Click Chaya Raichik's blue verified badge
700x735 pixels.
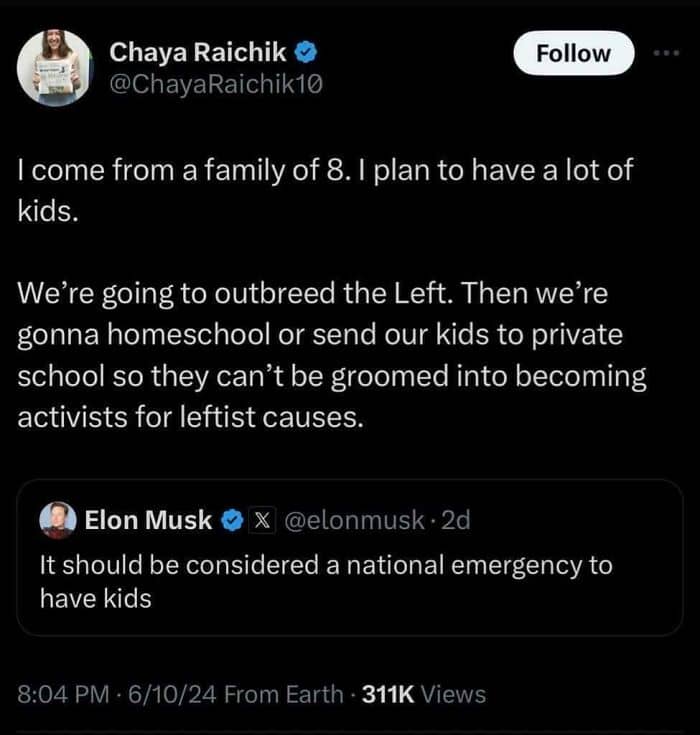pos(309,51)
